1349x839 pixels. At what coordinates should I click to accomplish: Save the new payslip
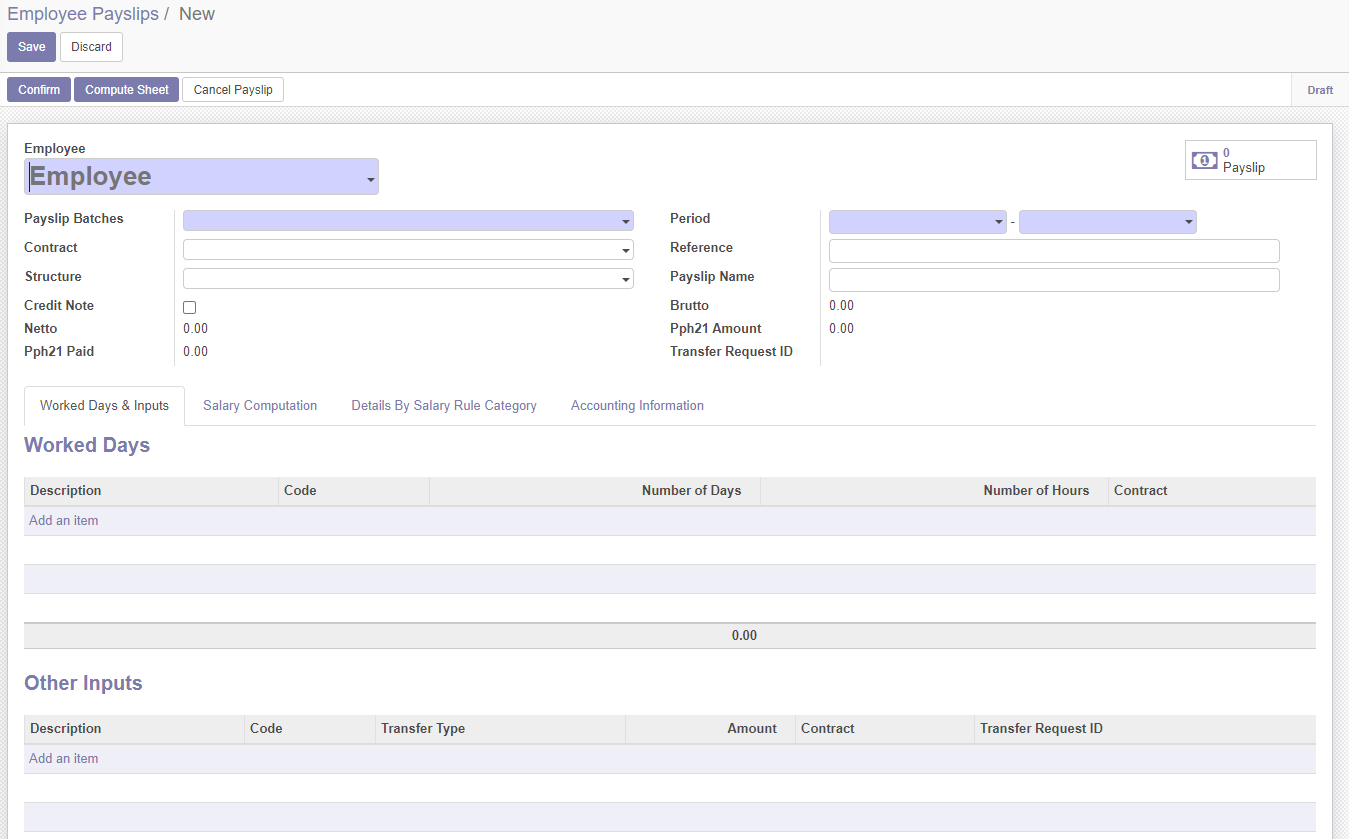pyautogui.click(x=32, y=47)
